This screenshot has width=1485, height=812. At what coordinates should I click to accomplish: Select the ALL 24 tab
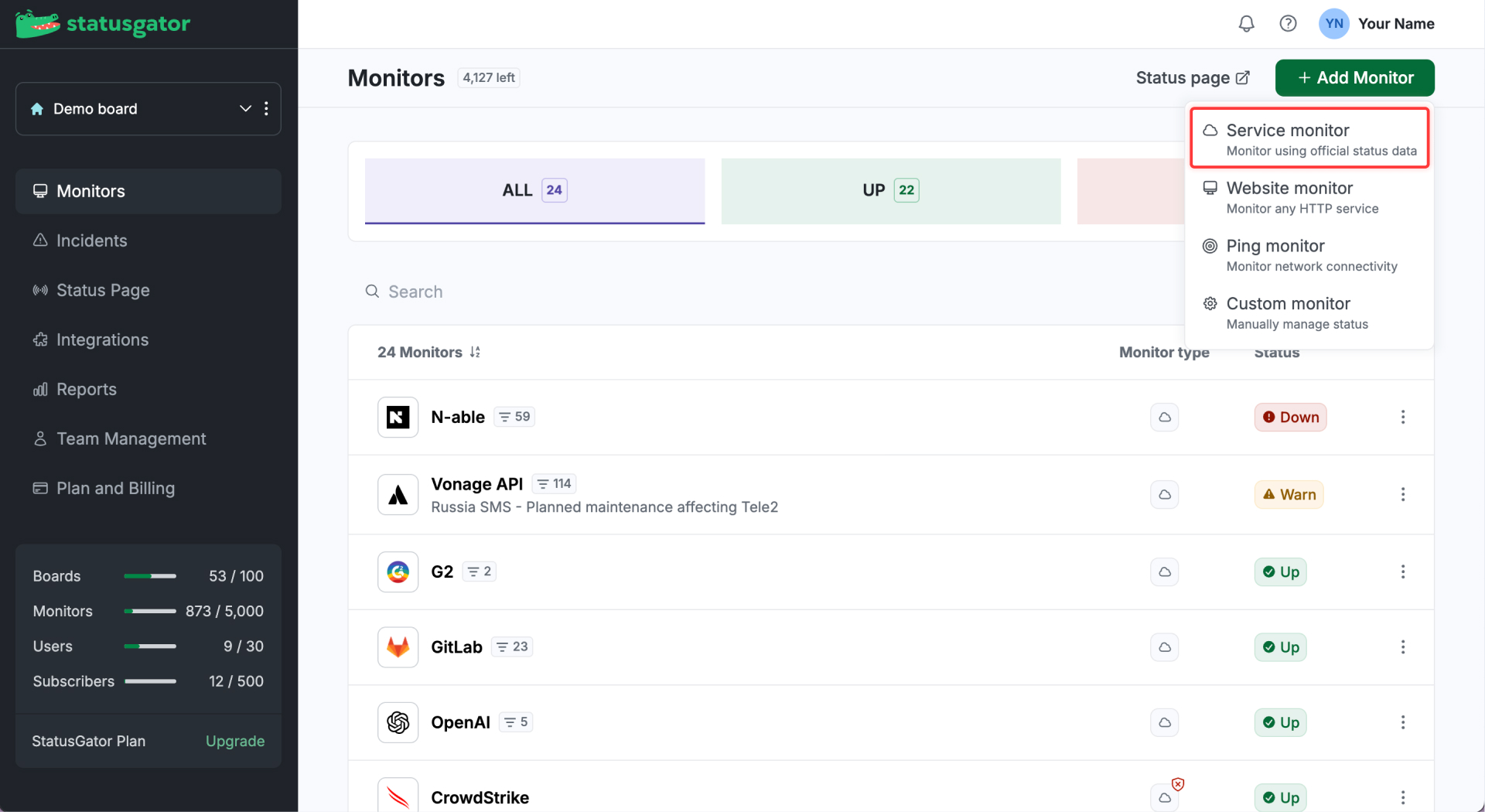534,191
